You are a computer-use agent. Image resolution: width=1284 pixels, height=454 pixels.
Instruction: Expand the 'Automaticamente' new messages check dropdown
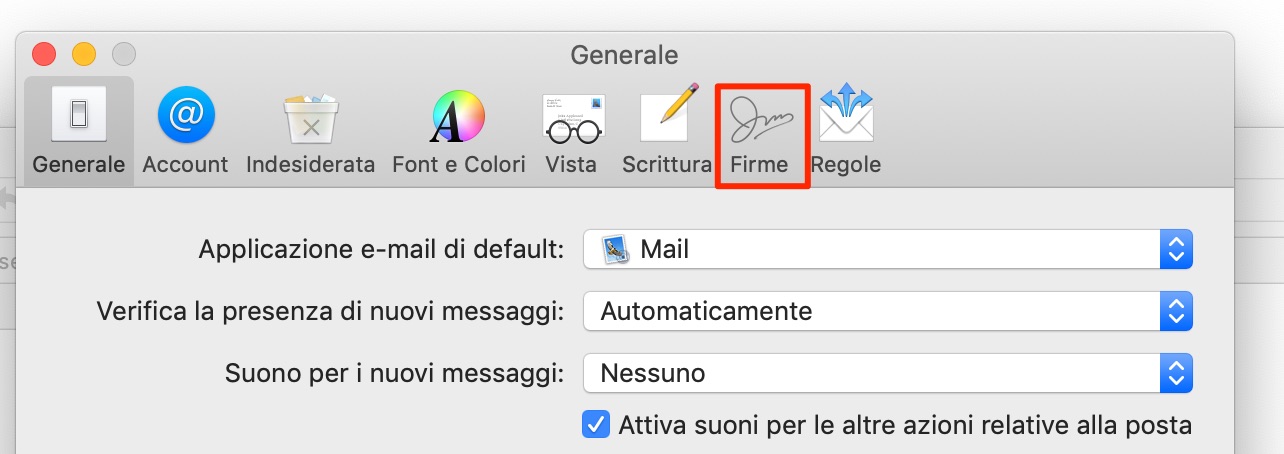click(888, 311)
